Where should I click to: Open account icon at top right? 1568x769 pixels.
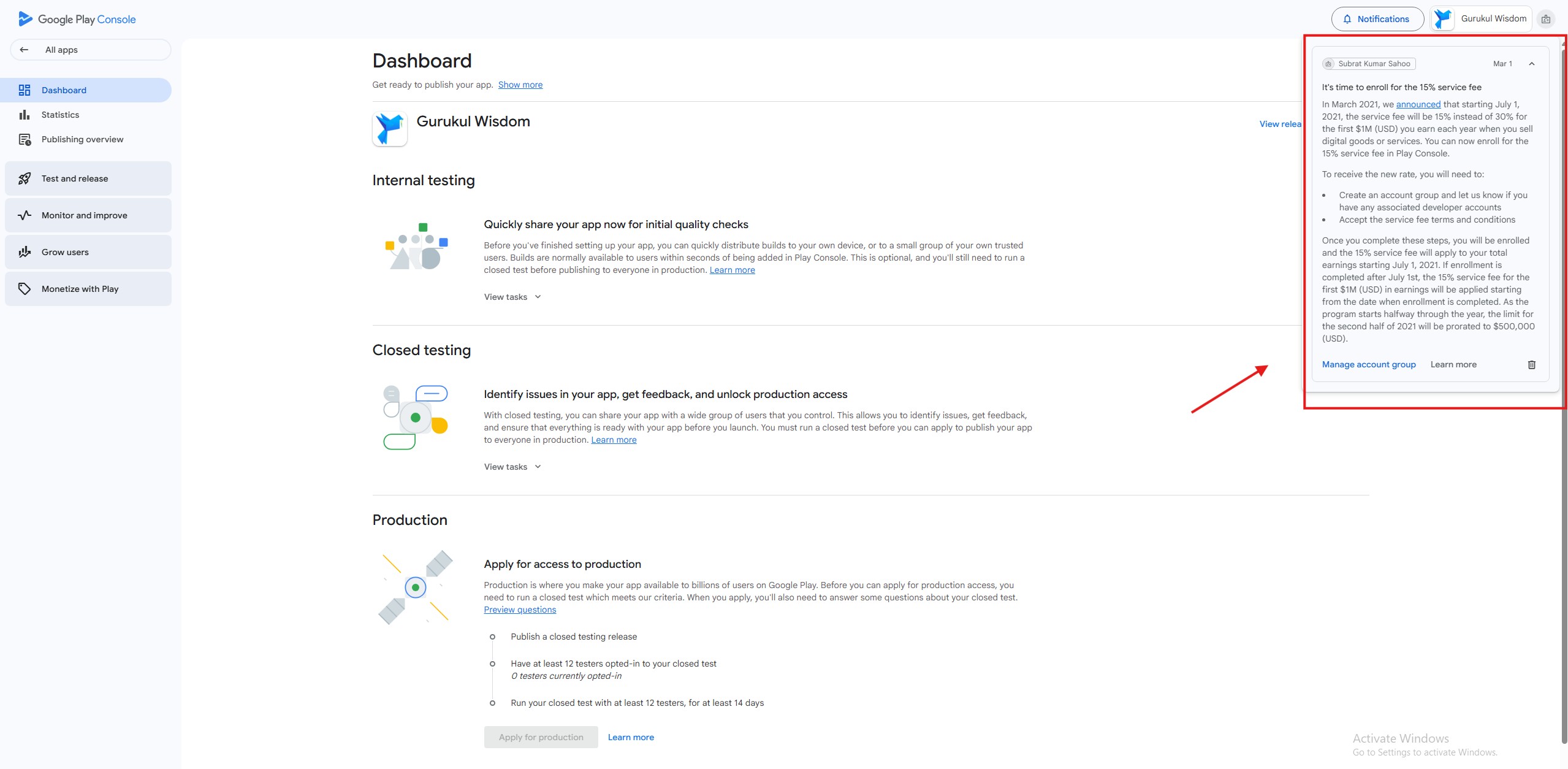[x=1545, y=19]
